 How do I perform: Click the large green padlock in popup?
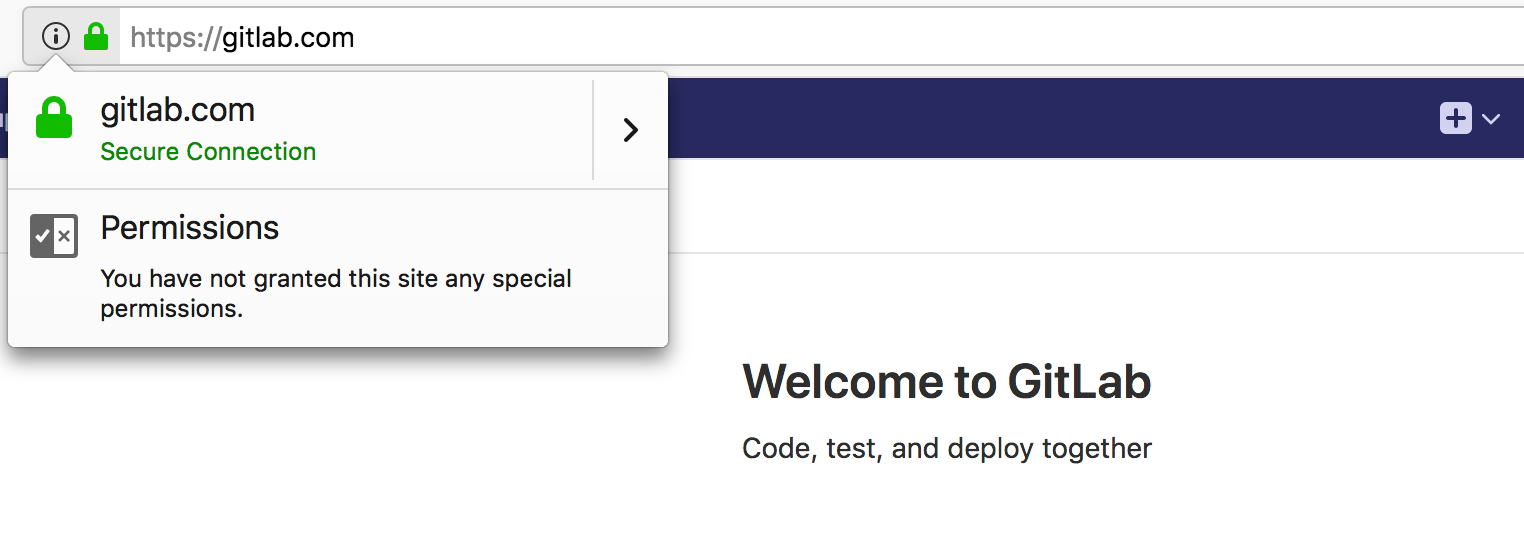(x=54, y=118)
